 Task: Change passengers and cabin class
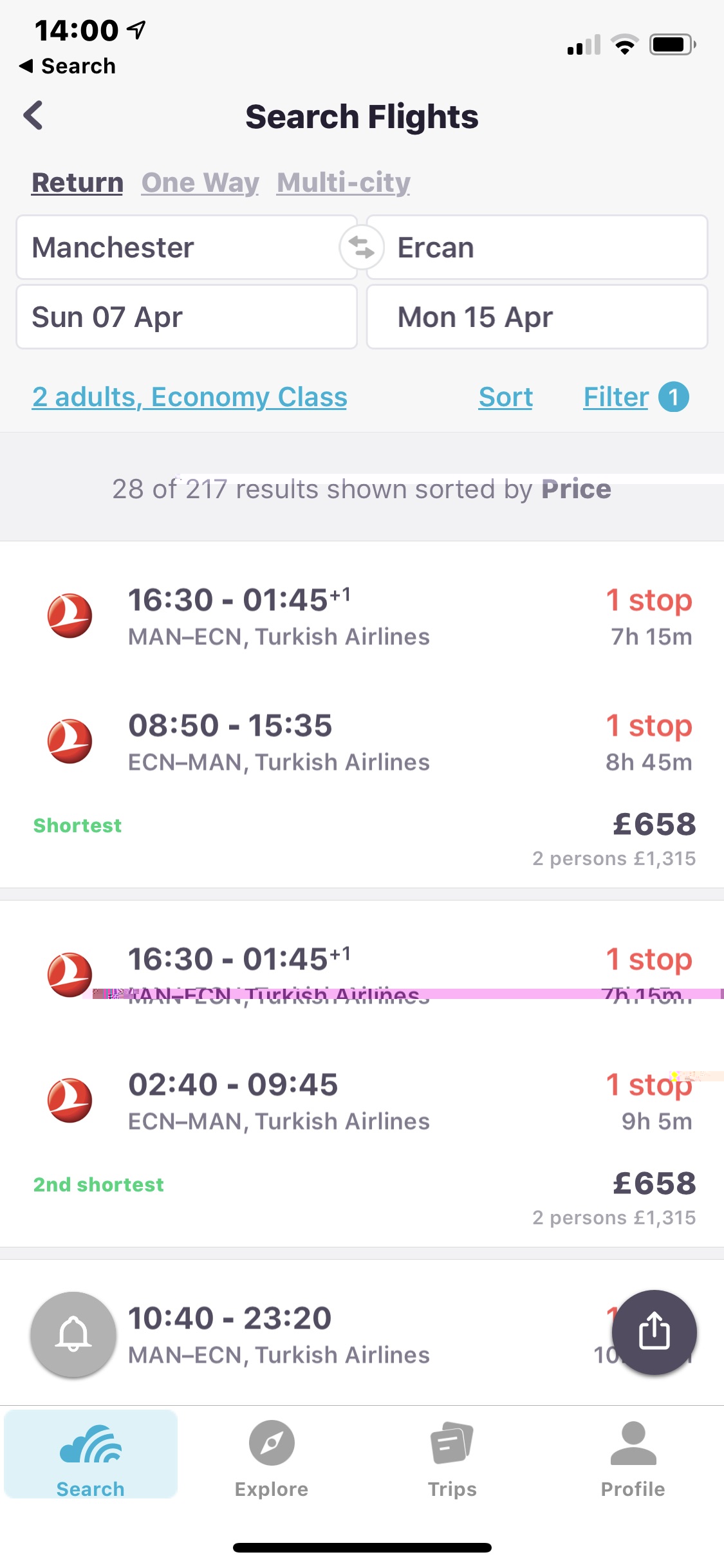(x=189, y=397)
